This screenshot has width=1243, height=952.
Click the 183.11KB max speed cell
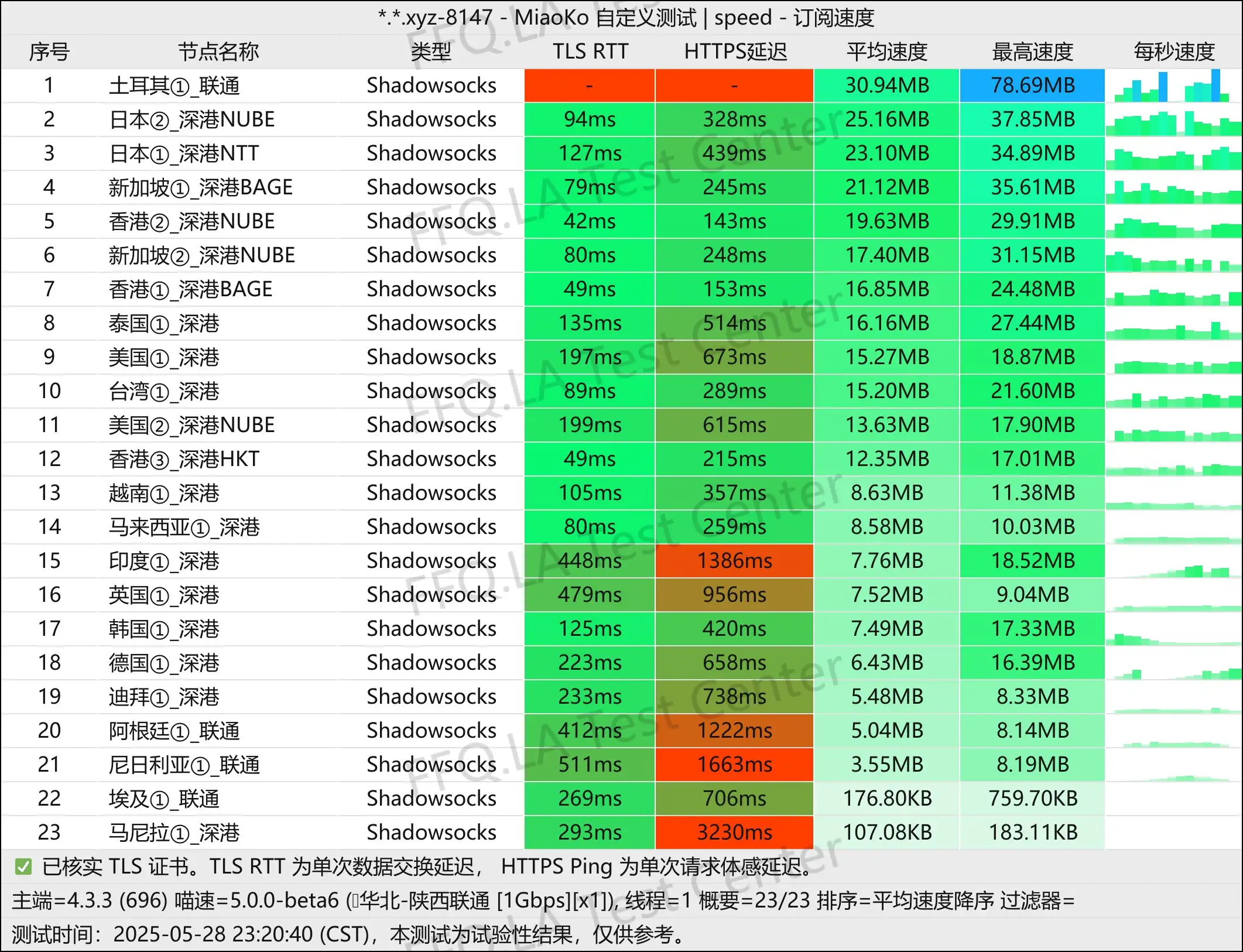point(1032,833)
